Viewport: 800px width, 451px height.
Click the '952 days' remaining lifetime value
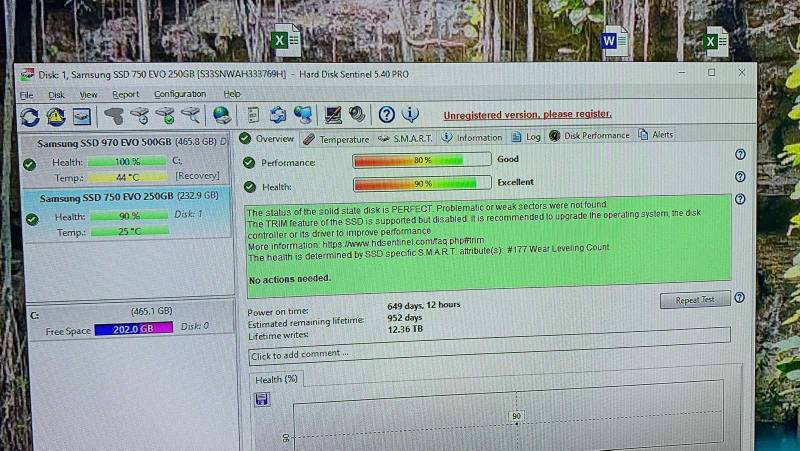click(x=405, y=317)
